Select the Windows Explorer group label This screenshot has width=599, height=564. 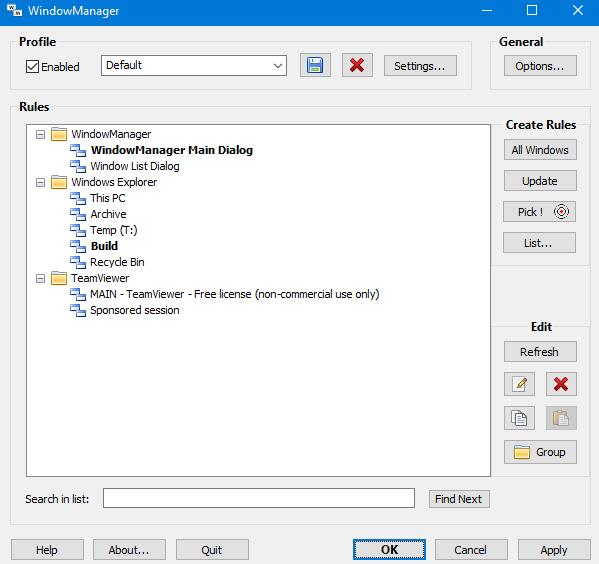coord(114,182)
